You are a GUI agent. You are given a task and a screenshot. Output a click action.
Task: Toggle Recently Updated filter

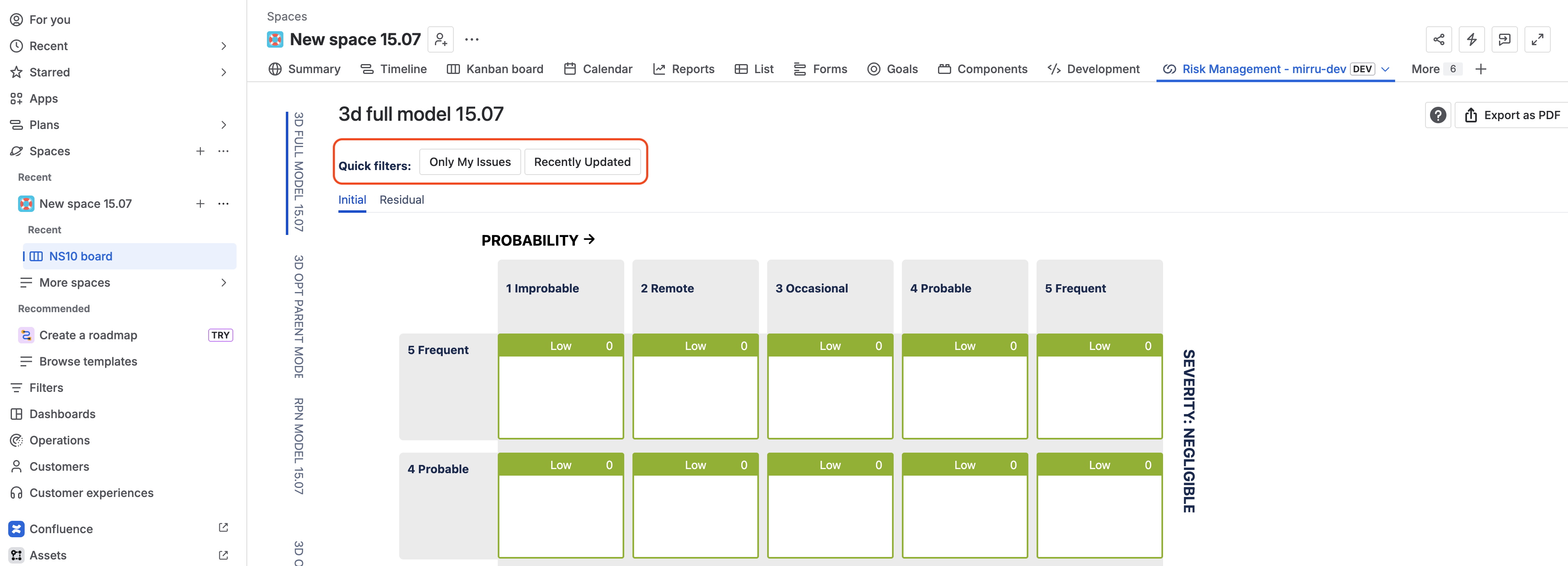pos(582,162)
